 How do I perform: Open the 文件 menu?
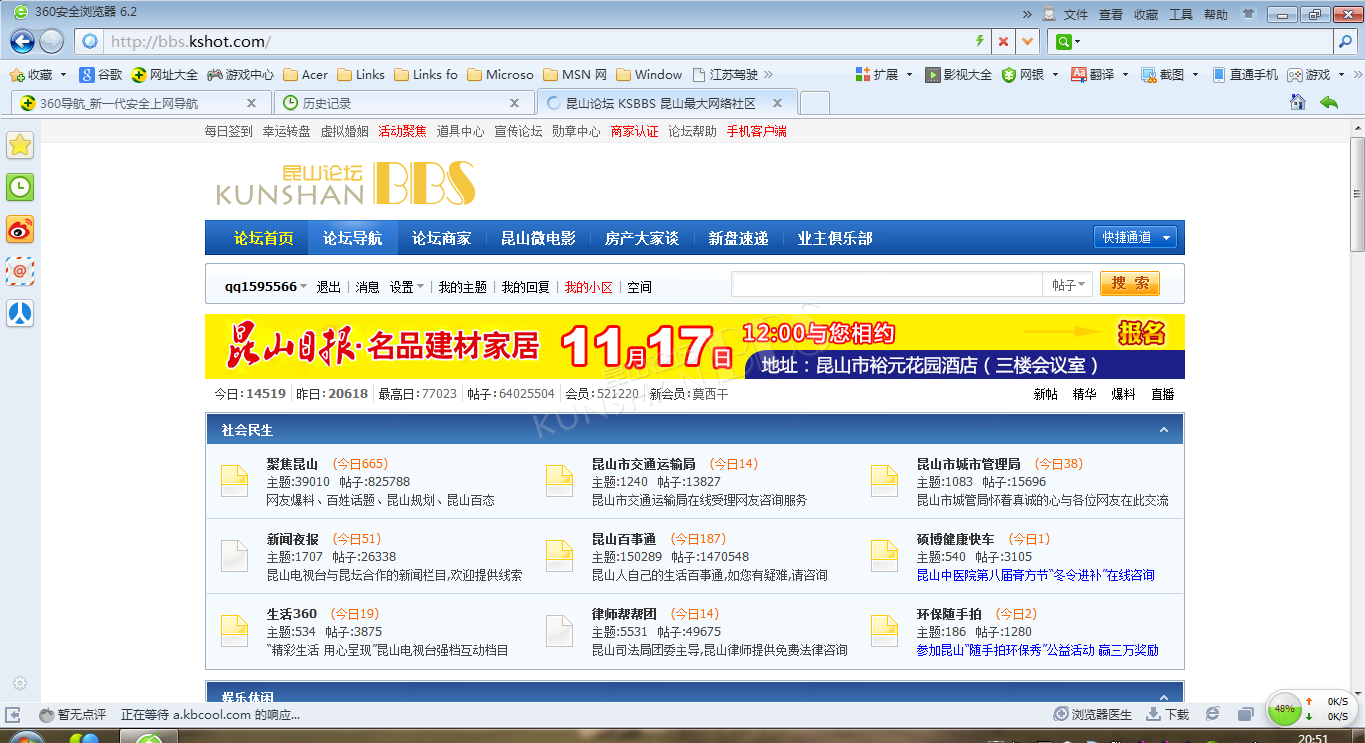pyautogui.click(x=1075, y=14)
